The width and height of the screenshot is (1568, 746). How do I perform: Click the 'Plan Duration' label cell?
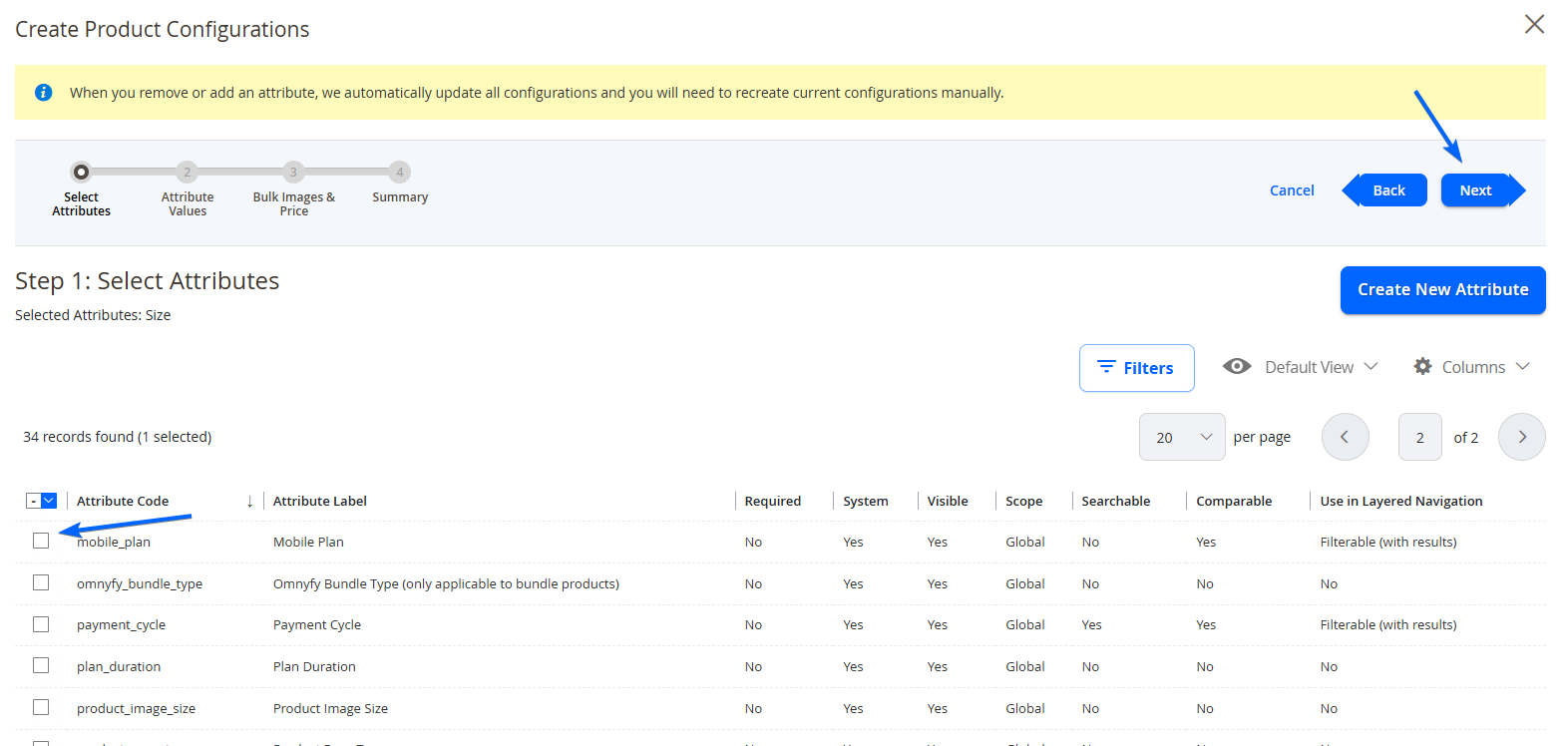pyautogui.click(x=314, y=667)
